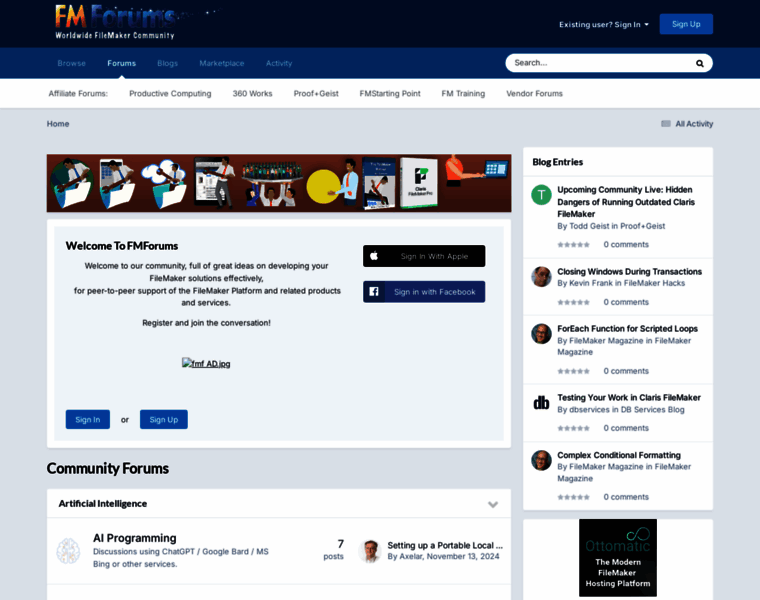
Task: Open Closing Windows During Transactions entry
Action: (x=630, y=271)
